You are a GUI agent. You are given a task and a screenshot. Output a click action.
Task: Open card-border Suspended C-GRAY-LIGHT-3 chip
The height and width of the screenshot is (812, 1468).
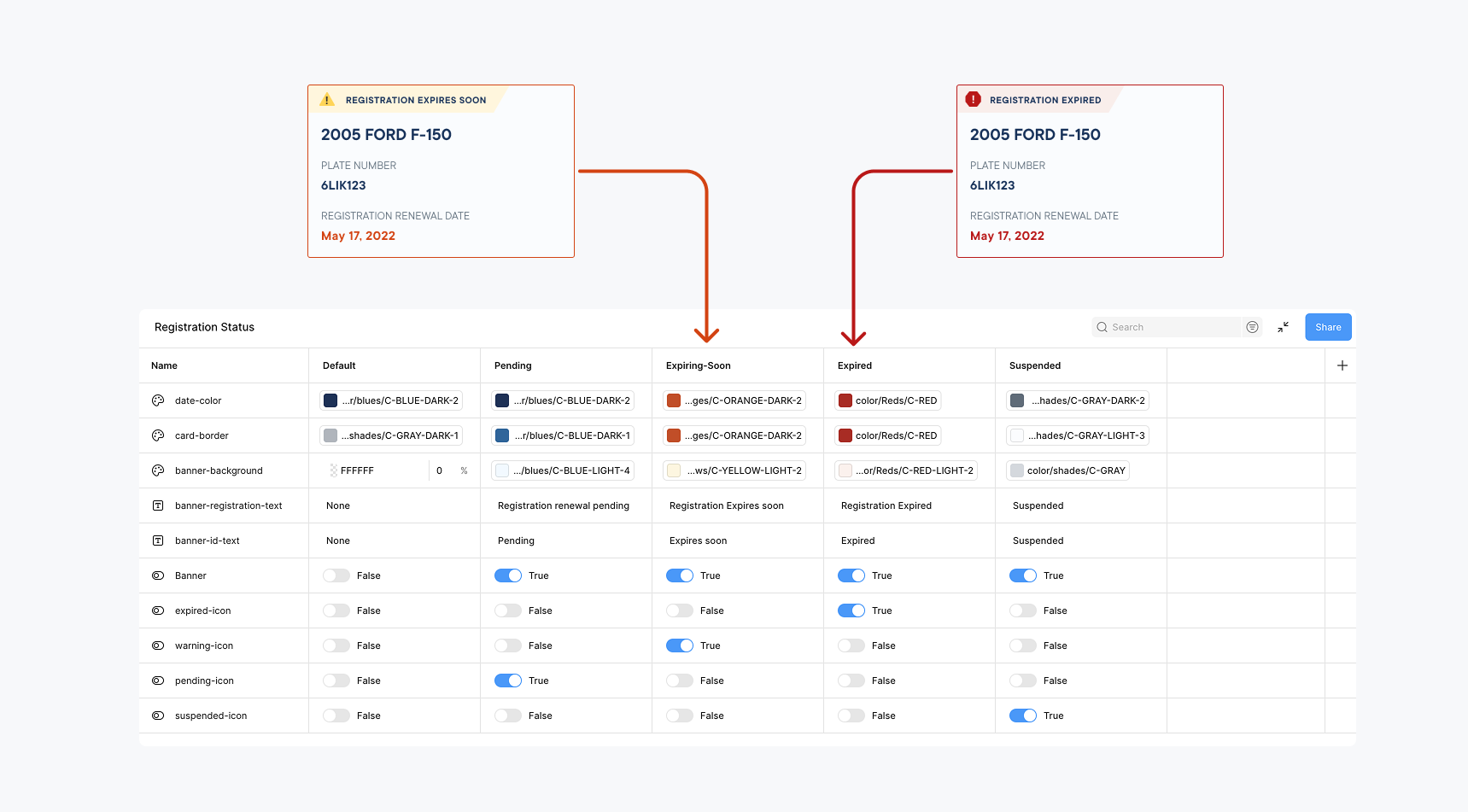(x=1078, y=435)
